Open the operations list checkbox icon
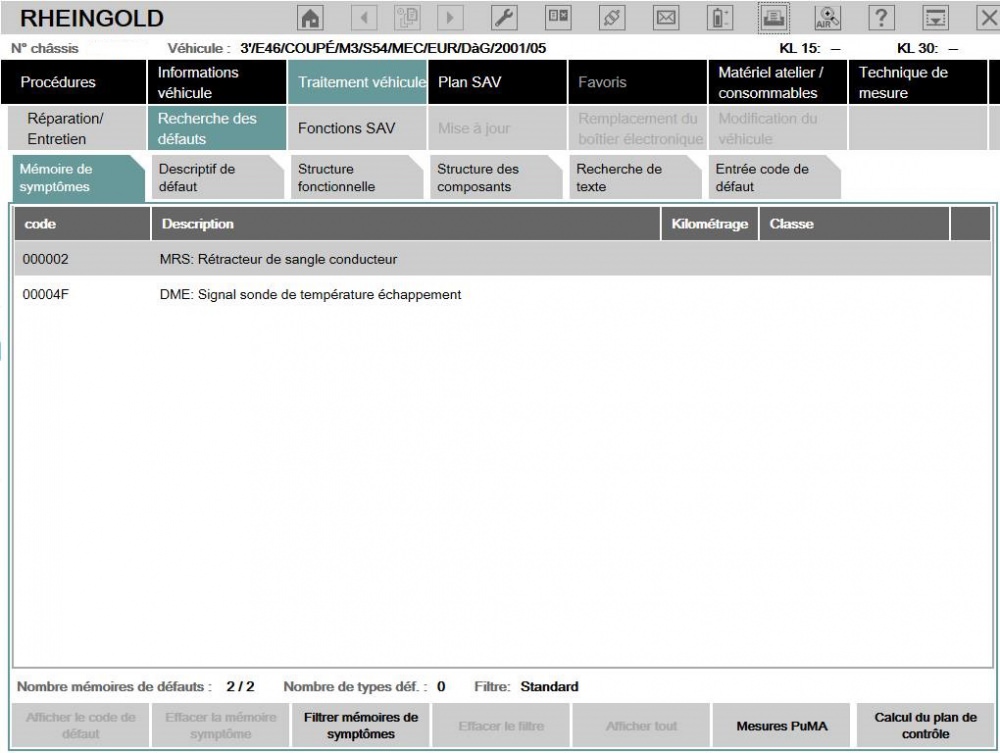Screen dimensions: 1000x753 coord(558,17)
